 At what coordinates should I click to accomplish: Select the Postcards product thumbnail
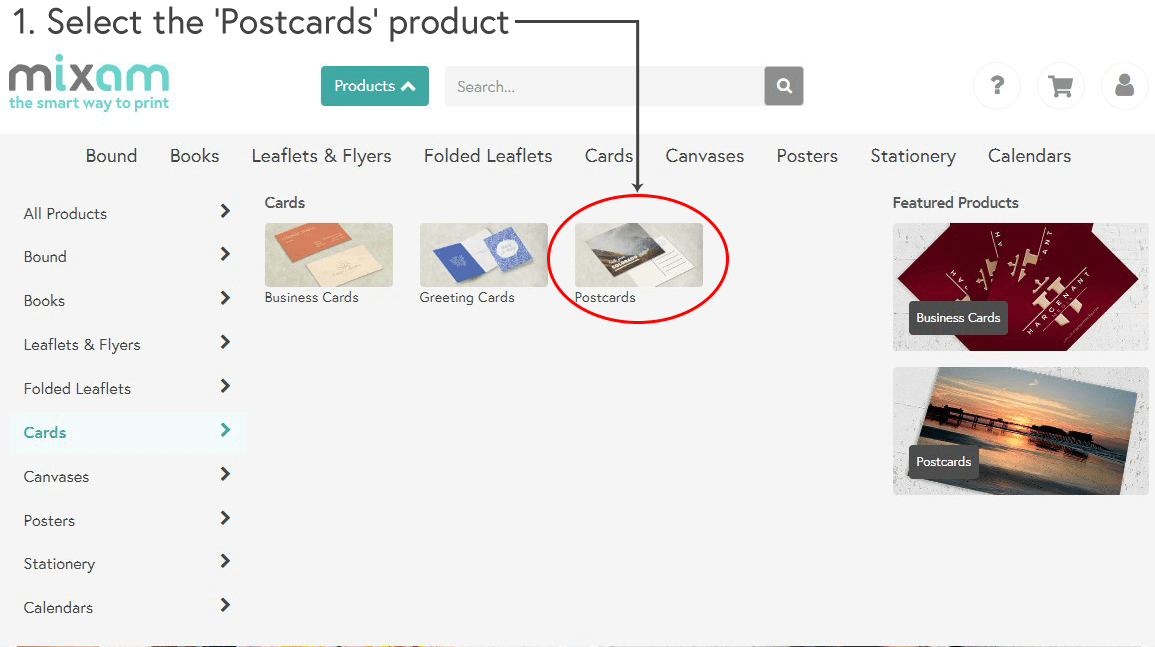[x=638, y=255]
